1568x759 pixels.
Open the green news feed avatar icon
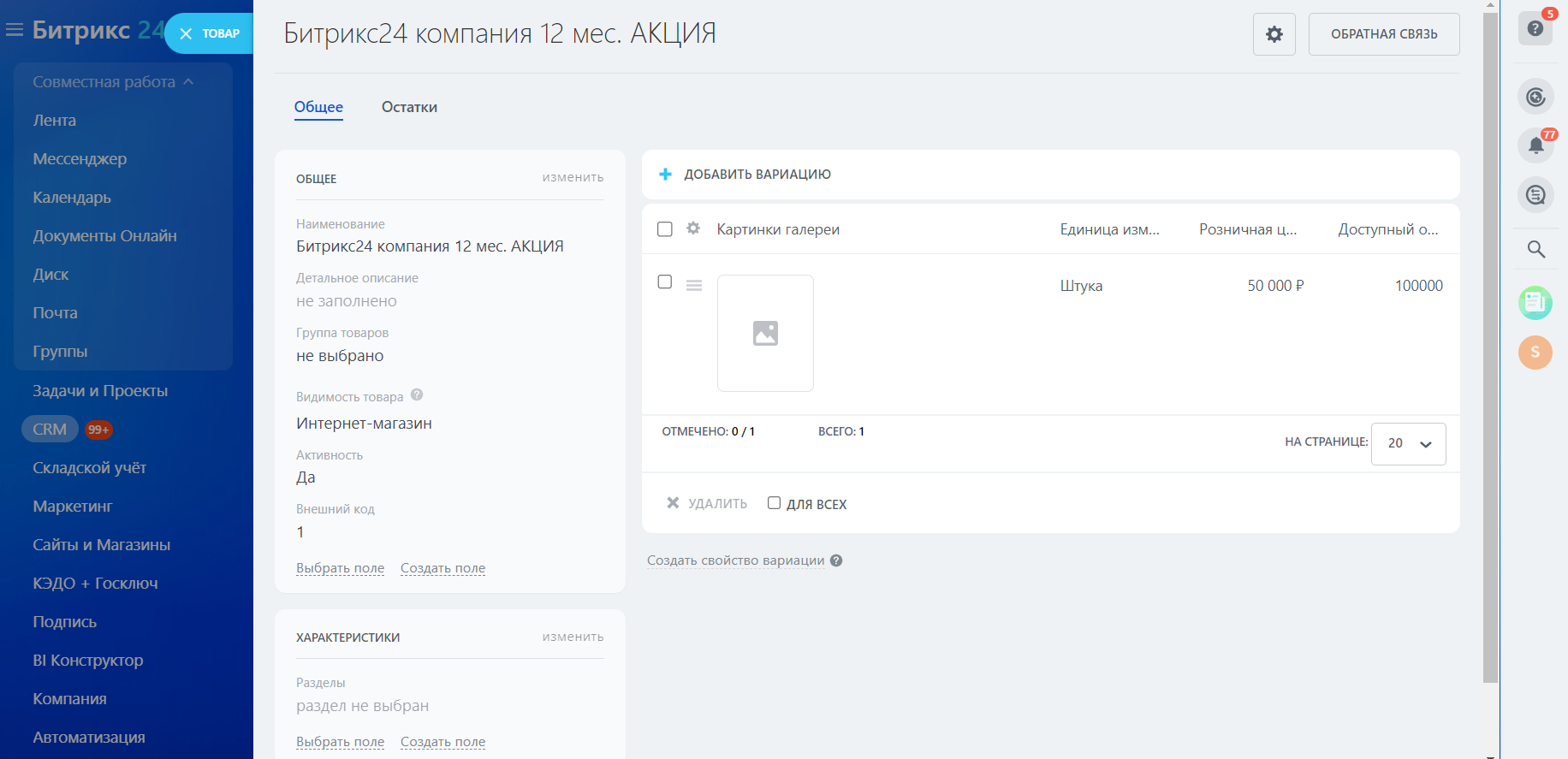click(1535, 303)
